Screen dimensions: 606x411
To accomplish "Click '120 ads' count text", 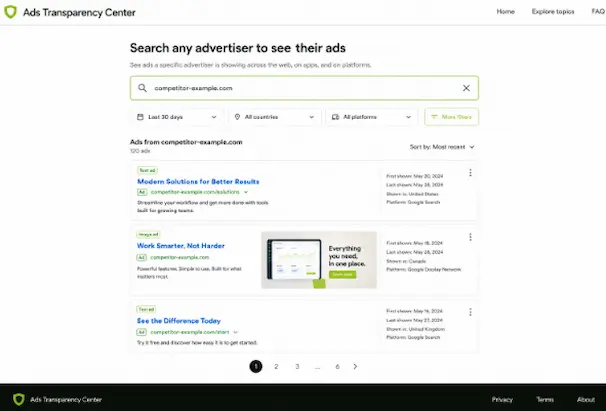I will tap(140, 151).
